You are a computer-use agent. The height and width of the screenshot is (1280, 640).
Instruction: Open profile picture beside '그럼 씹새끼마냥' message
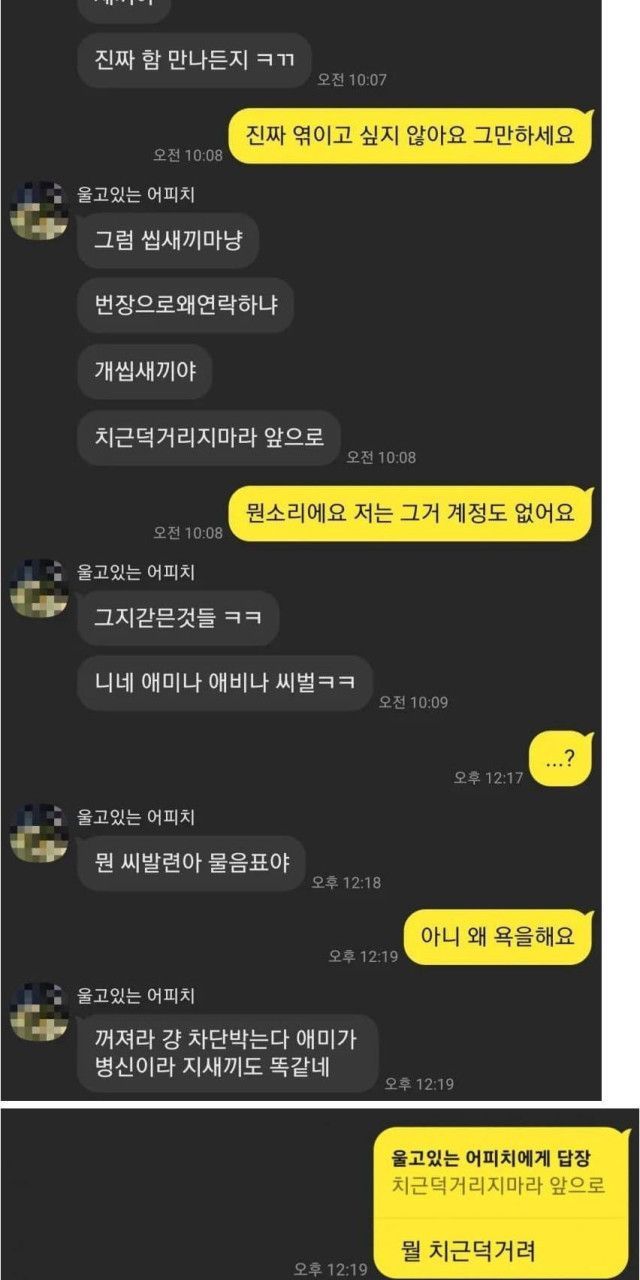point(39,210)
